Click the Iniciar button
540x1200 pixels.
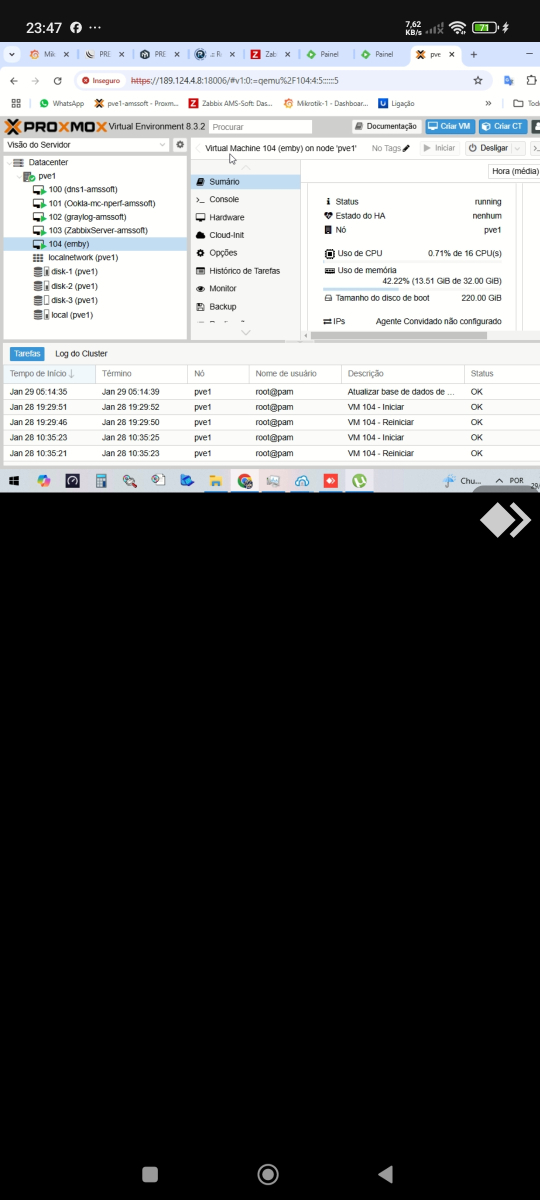[439, 148]
